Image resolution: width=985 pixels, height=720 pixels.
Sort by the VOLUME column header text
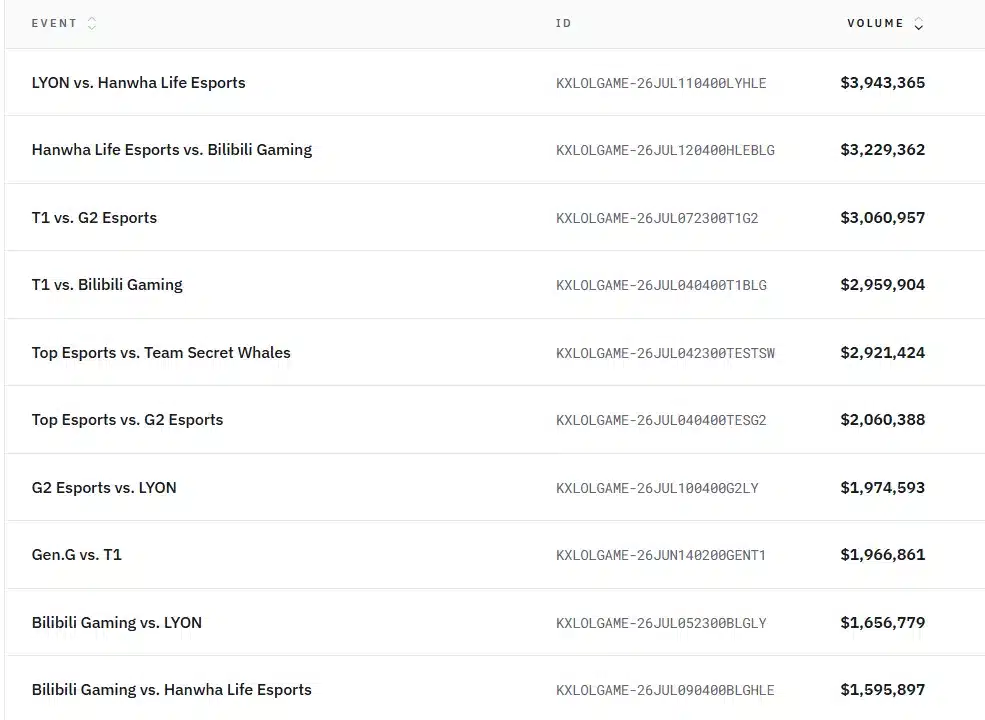(x=875, y=23)
